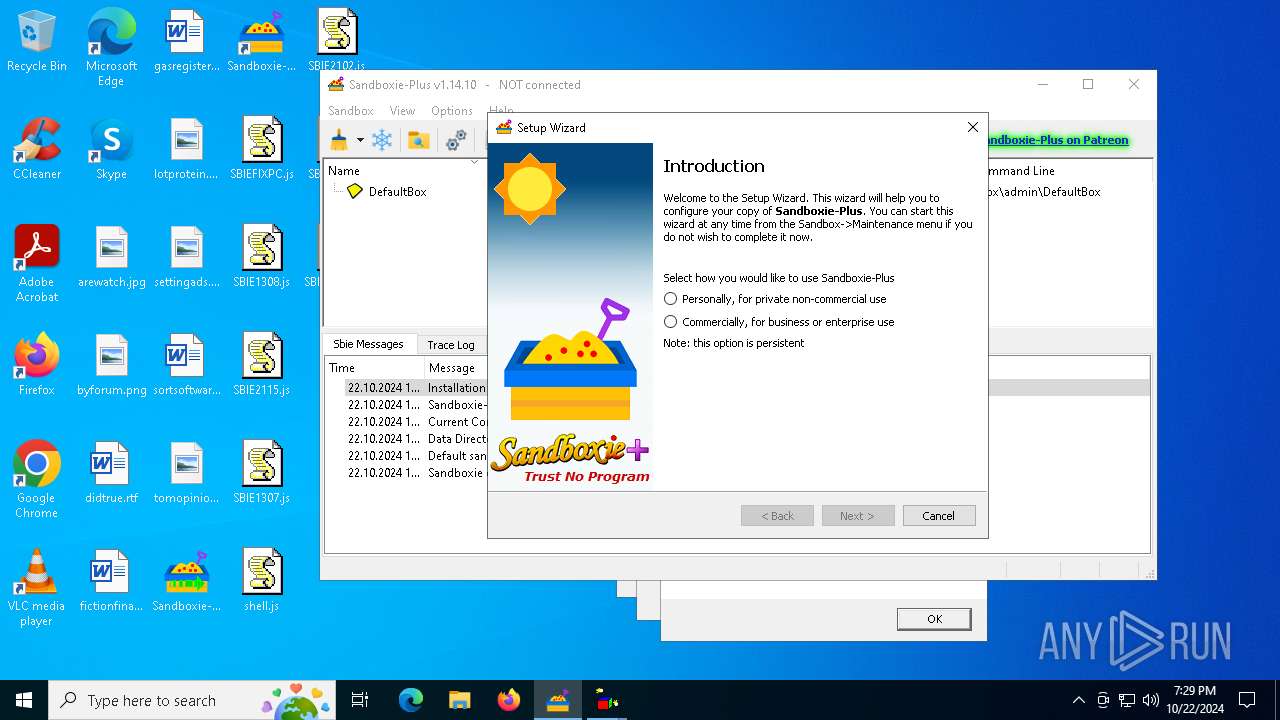1280x720 pixels.
Task: Click Sandboxie-Plus taskbar button
Action: [557, 700]
